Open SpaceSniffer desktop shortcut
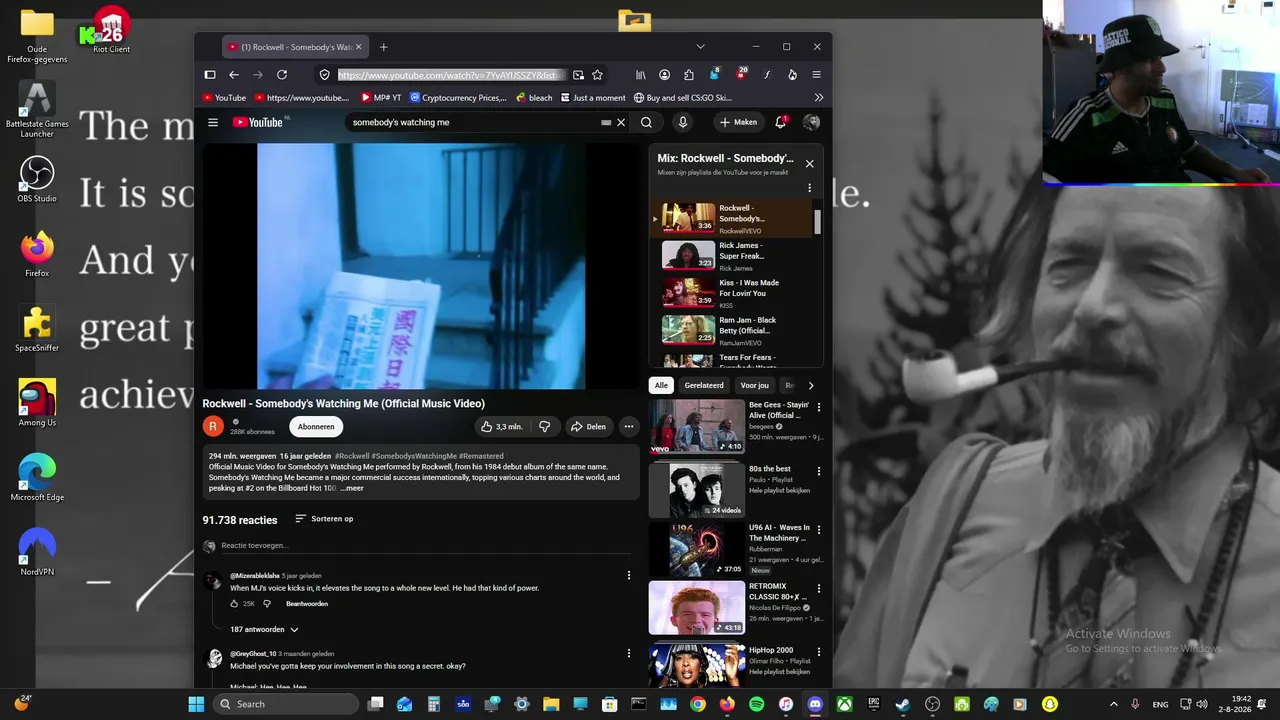1280x720 pixels. 37,328
